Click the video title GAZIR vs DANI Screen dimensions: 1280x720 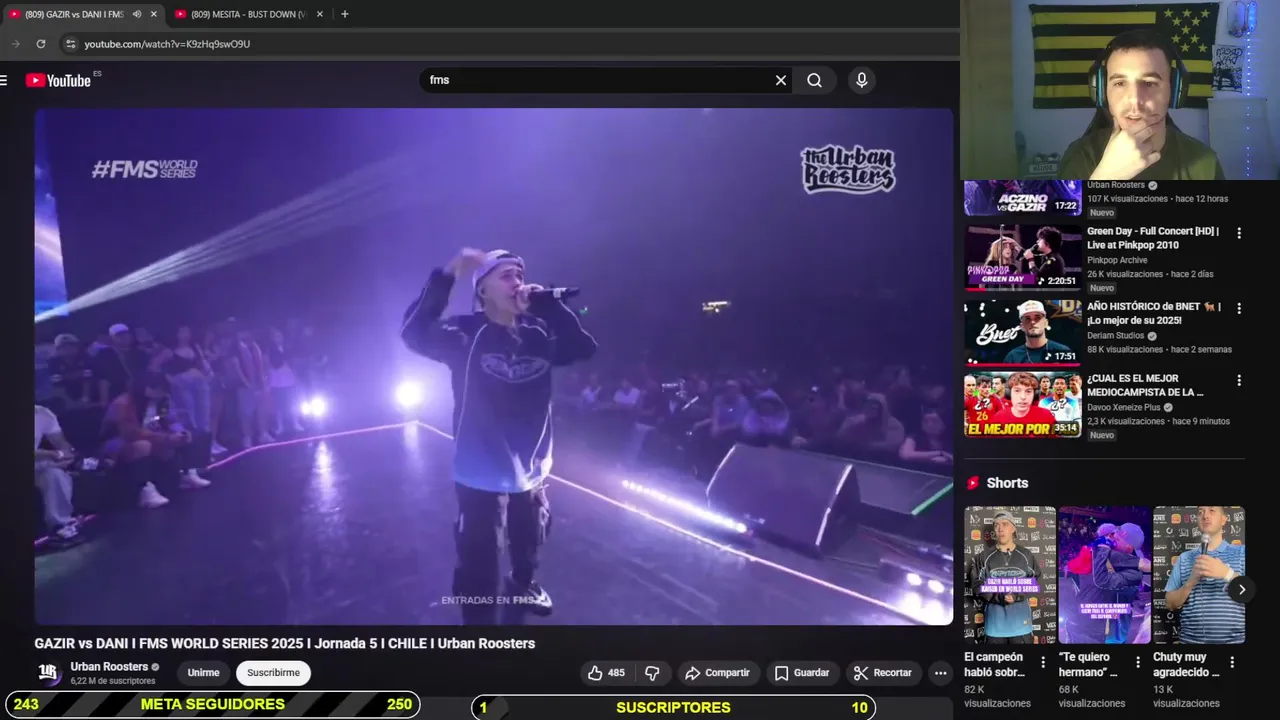click(x=285, y=643)
